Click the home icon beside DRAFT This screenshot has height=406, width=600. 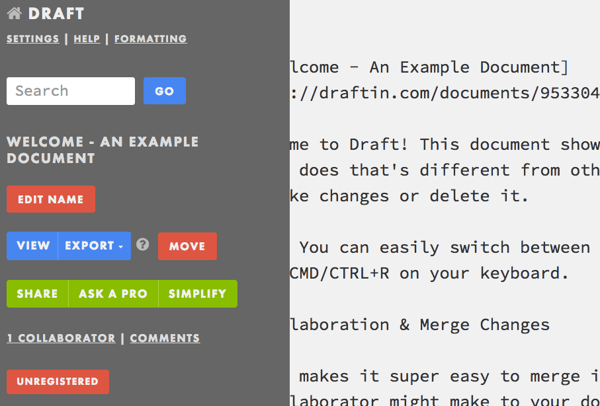[14, 13]
